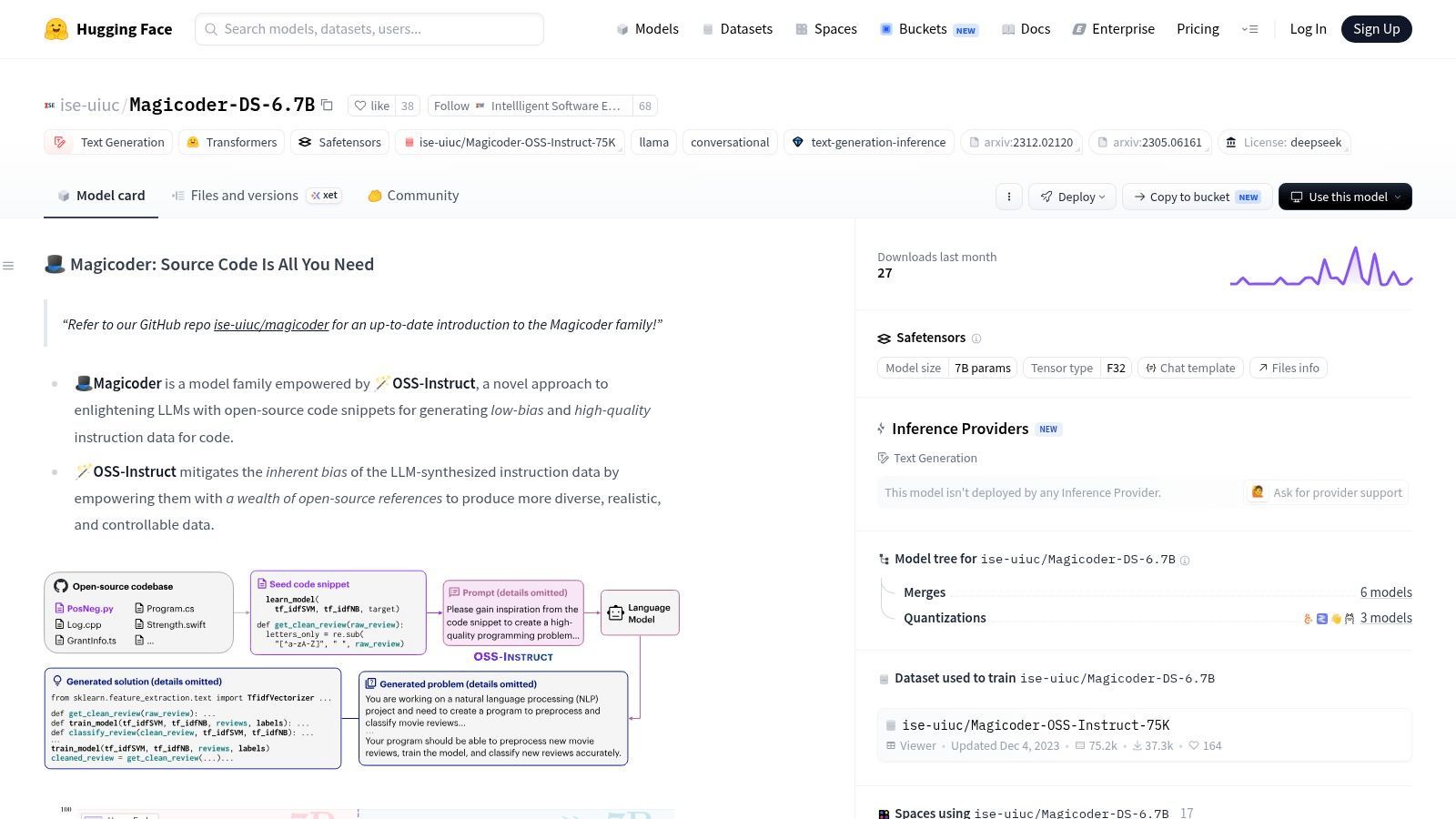Open the three-dot more options menu
The height and width of the screenshot is (819, 1456).
(1008, 197)
